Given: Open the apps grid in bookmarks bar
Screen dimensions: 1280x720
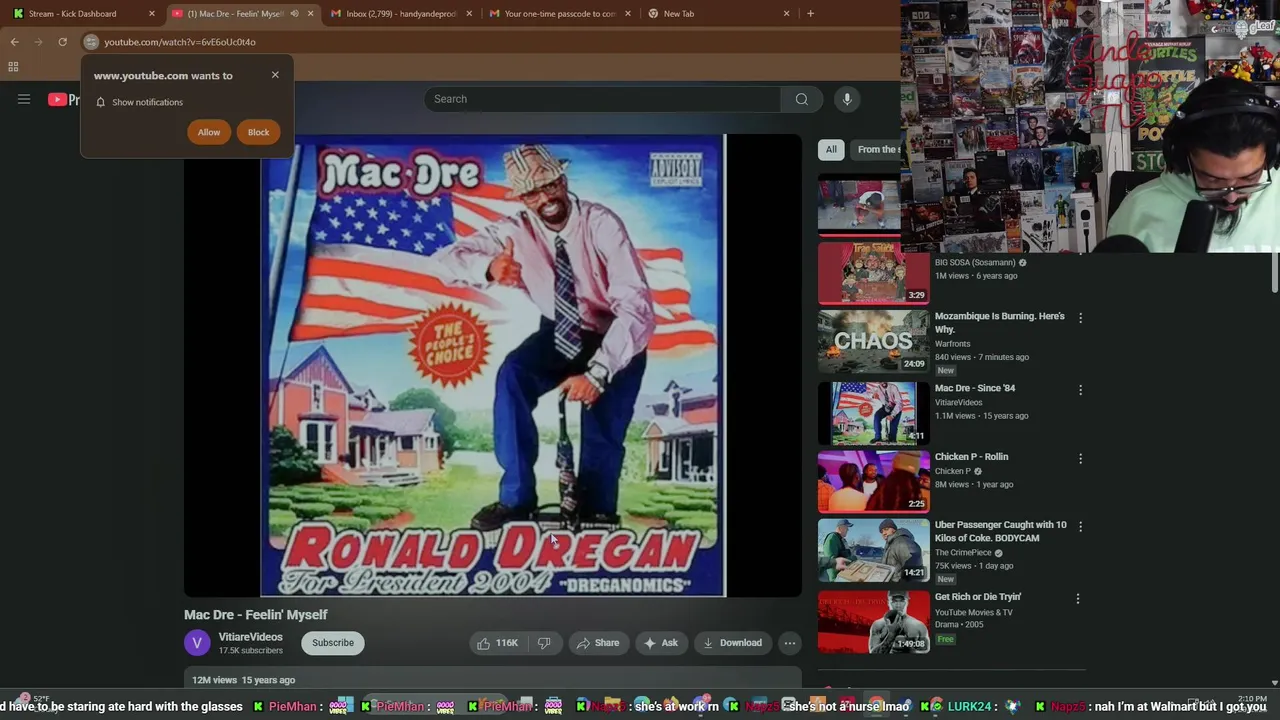Looking at the screenshot, I should pos(13,67).
